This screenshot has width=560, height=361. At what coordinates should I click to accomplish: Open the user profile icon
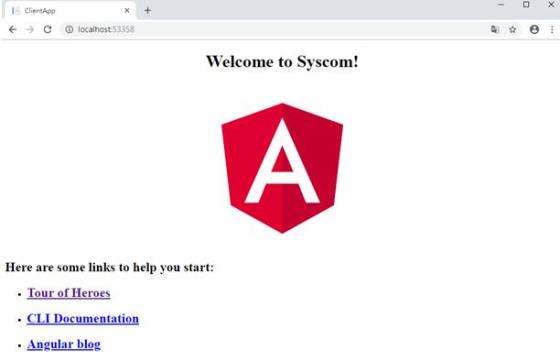534,29
